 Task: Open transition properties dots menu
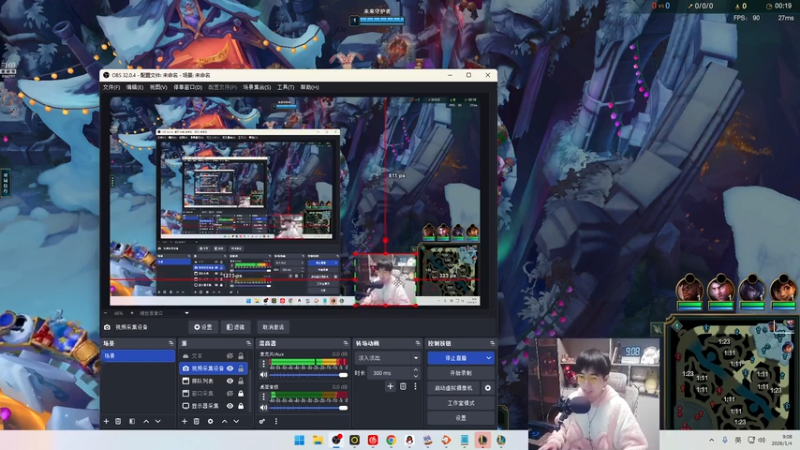[x=415, y=386]
